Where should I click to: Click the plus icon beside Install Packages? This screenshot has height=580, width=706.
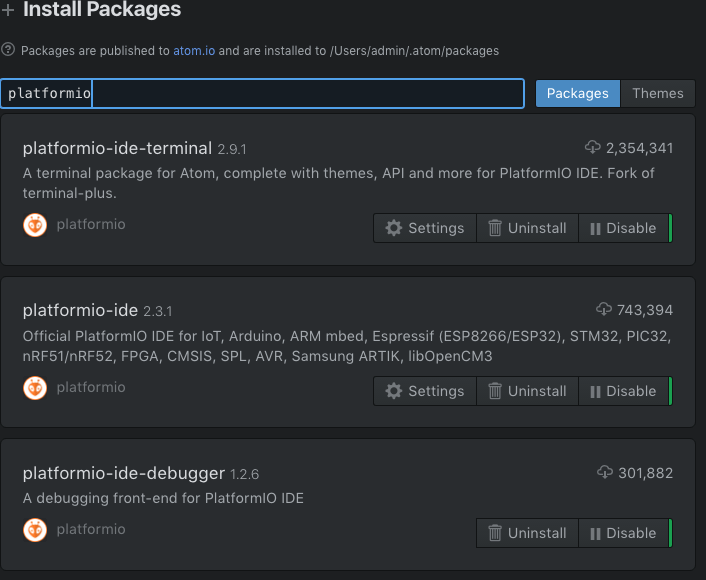coord(8,11)
